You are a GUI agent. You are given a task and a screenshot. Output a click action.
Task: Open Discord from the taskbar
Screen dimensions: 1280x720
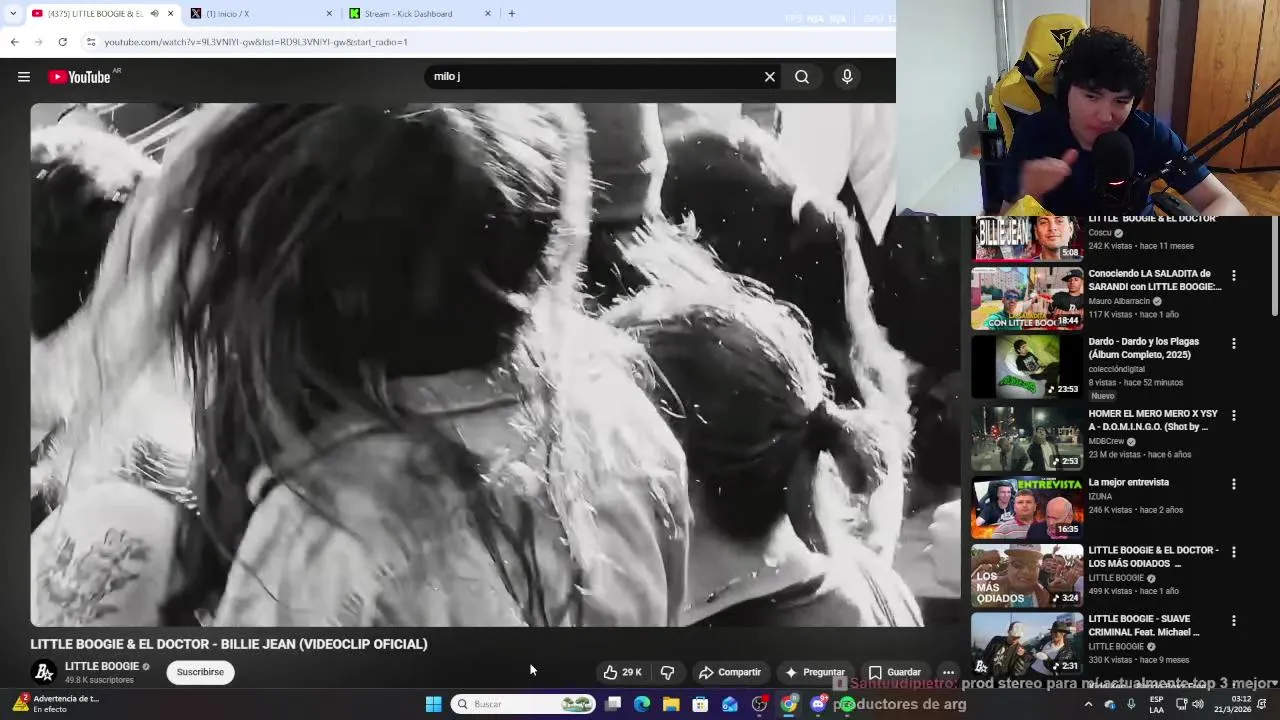coord(818,704)
